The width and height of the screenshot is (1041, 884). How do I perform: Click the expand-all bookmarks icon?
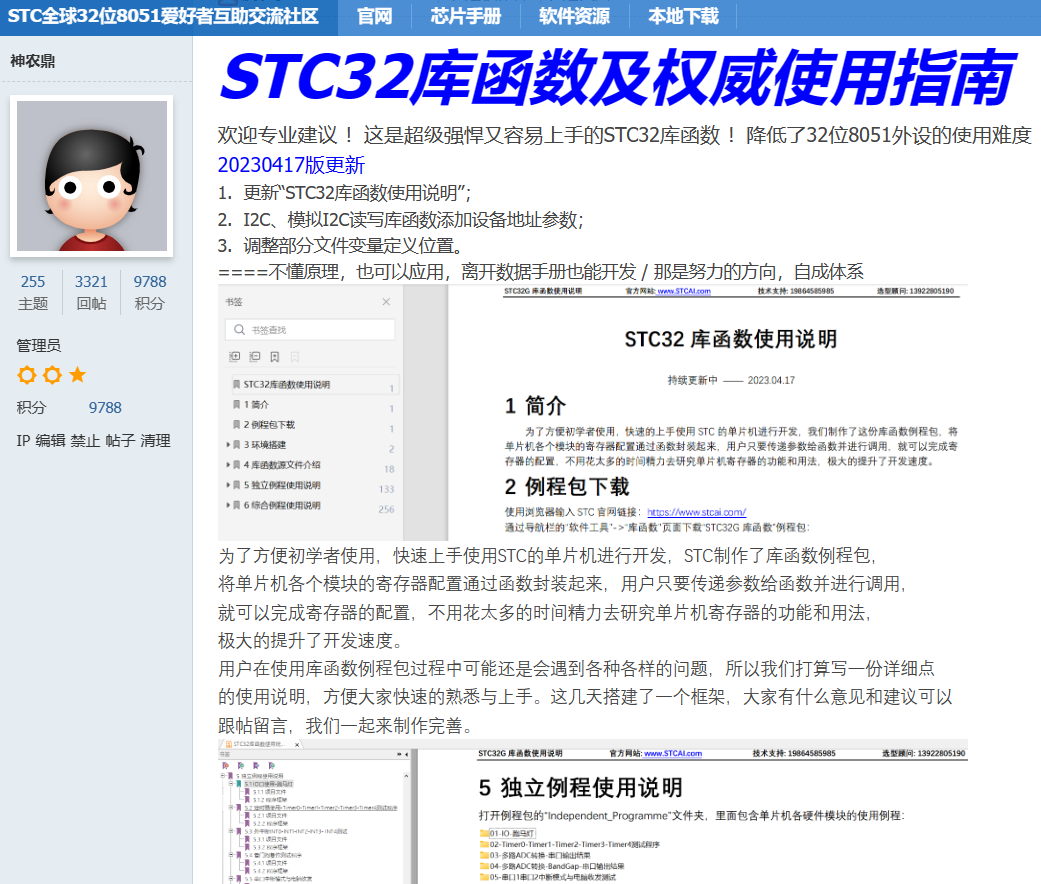point(234,357)
